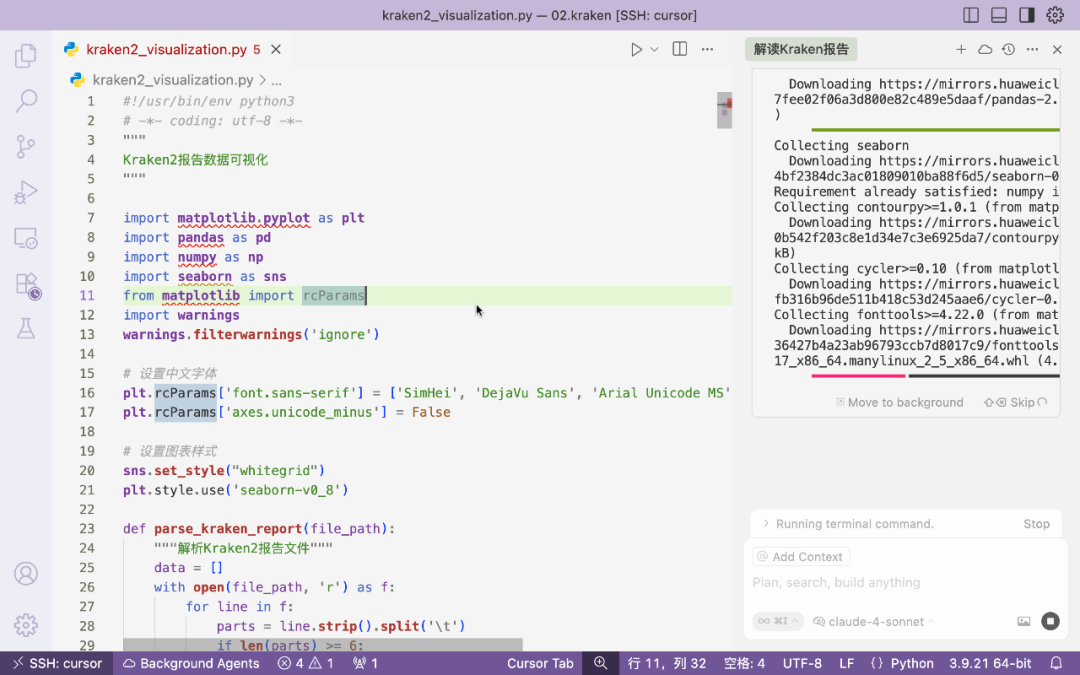Viewport: 1080px width, 675px height.
Task: Open the claude-4-sonnet model dropdown
Action: click(873, 621)
